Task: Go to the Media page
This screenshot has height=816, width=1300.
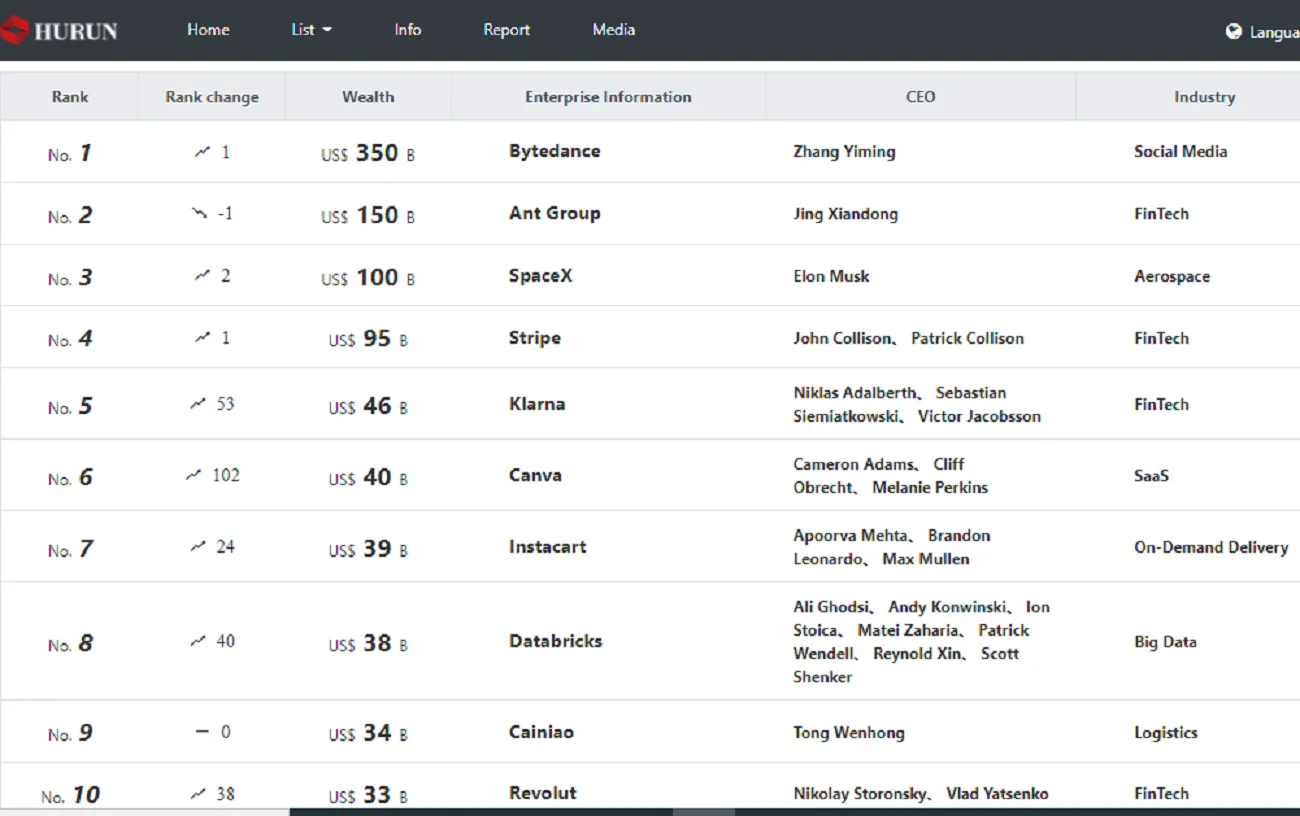Action: (613, 30)
